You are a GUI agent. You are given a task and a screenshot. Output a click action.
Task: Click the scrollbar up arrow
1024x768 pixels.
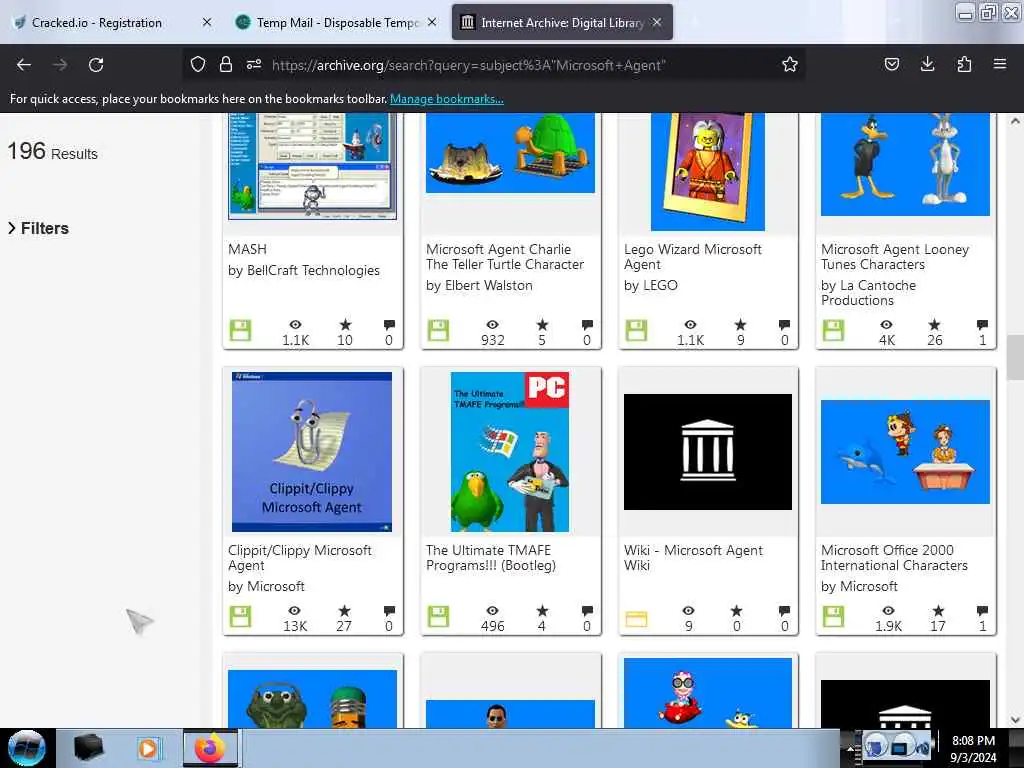click(1015, 121)
